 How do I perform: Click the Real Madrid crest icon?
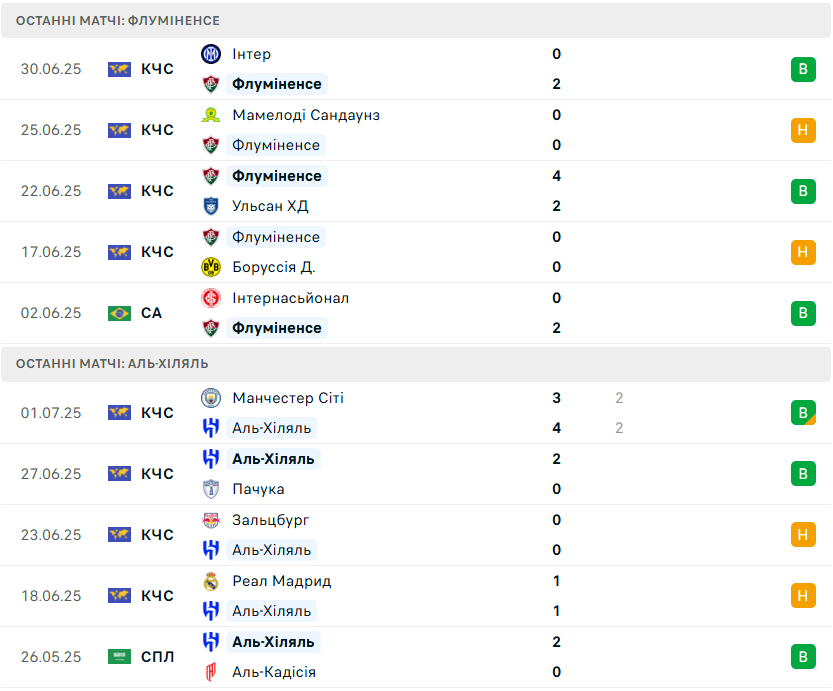pos(211,582)
